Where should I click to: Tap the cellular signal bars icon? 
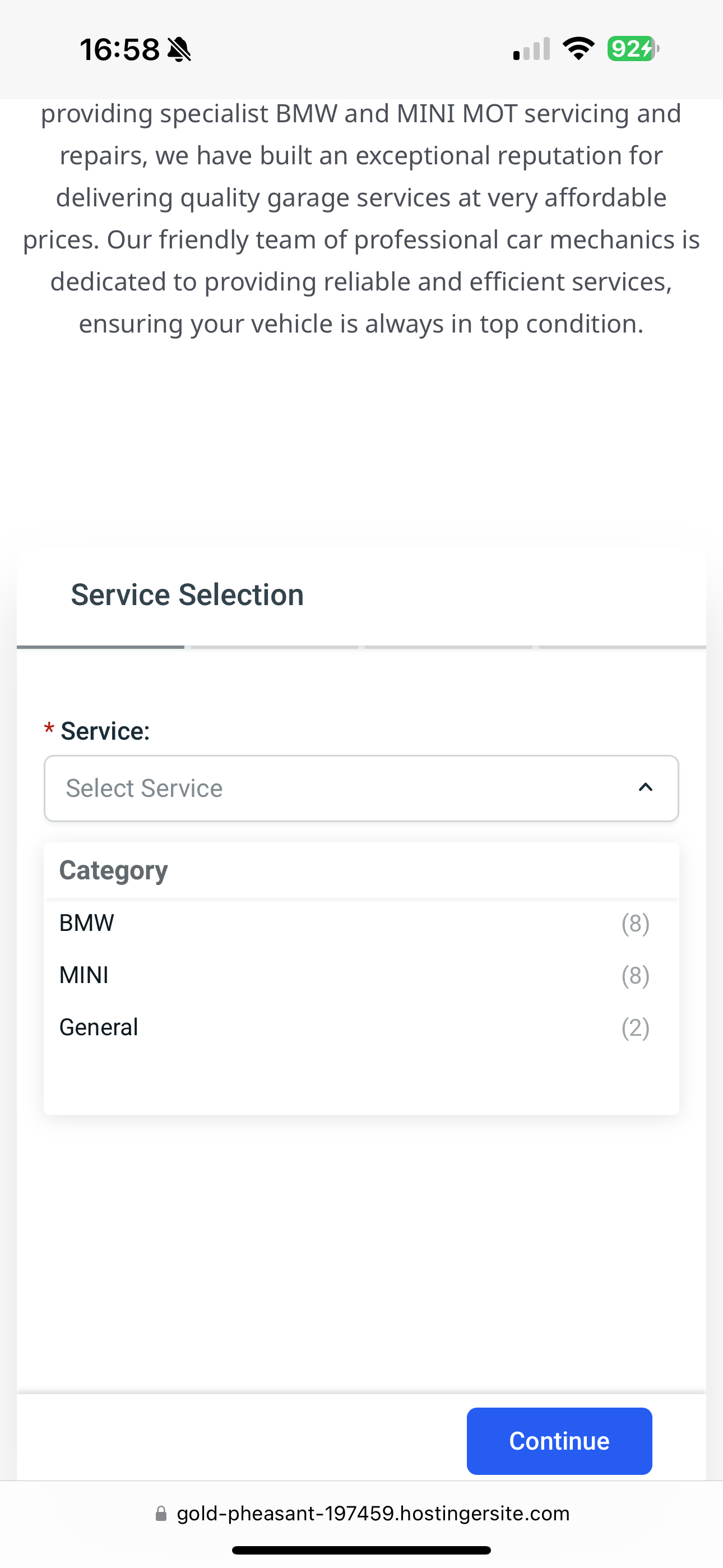(532, 49)
